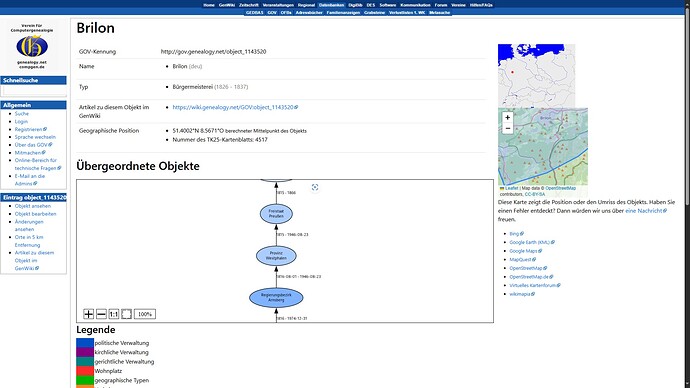Click the teal gerichtliche Verwaltung swatch

[x=85, y=362]
